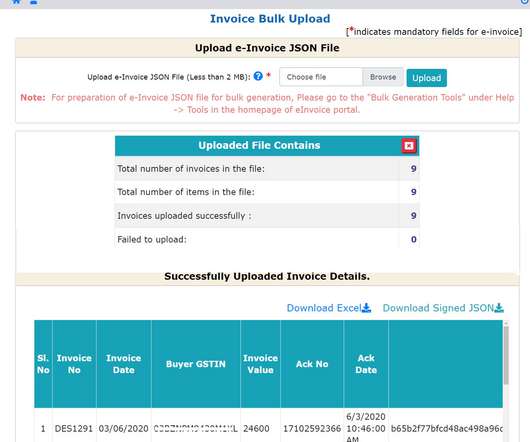530x442 pixels.
Task: Click the Buyer GSTIN column header
Action: coord(196,364)
